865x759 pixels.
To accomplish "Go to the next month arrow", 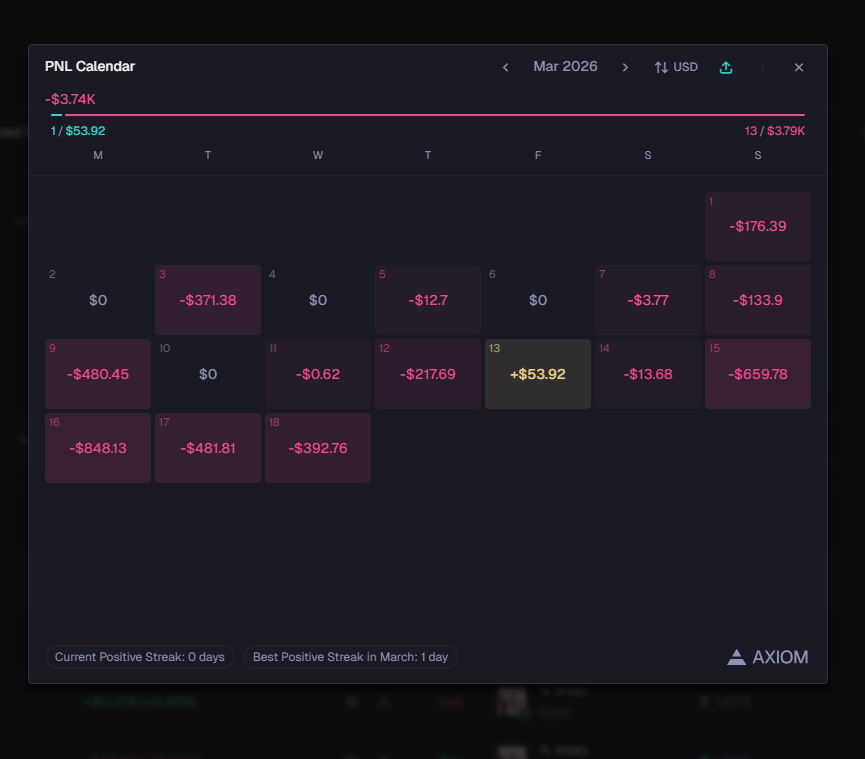I will tap(625, 67).
